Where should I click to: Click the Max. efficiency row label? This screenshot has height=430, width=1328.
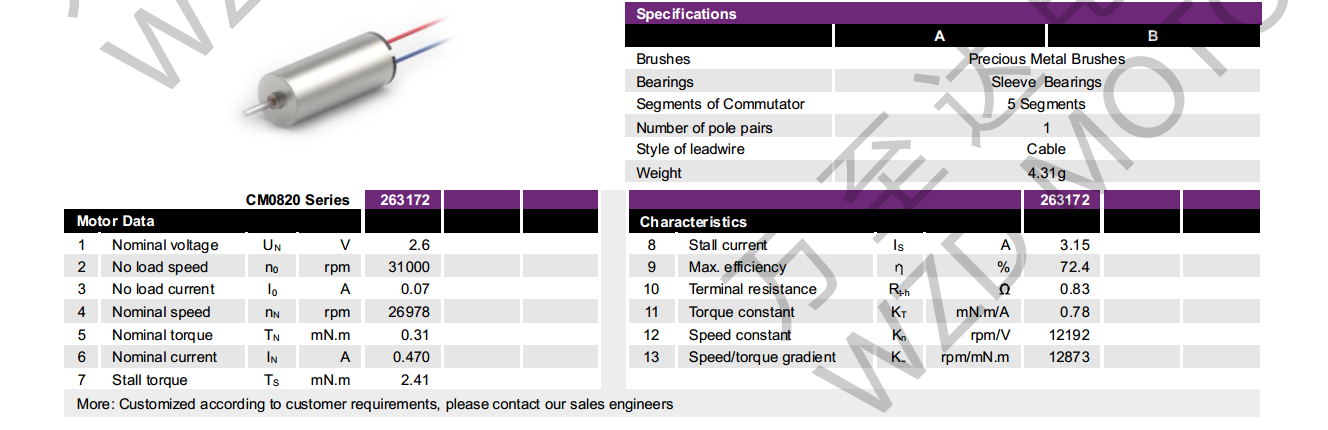[737, 267]
